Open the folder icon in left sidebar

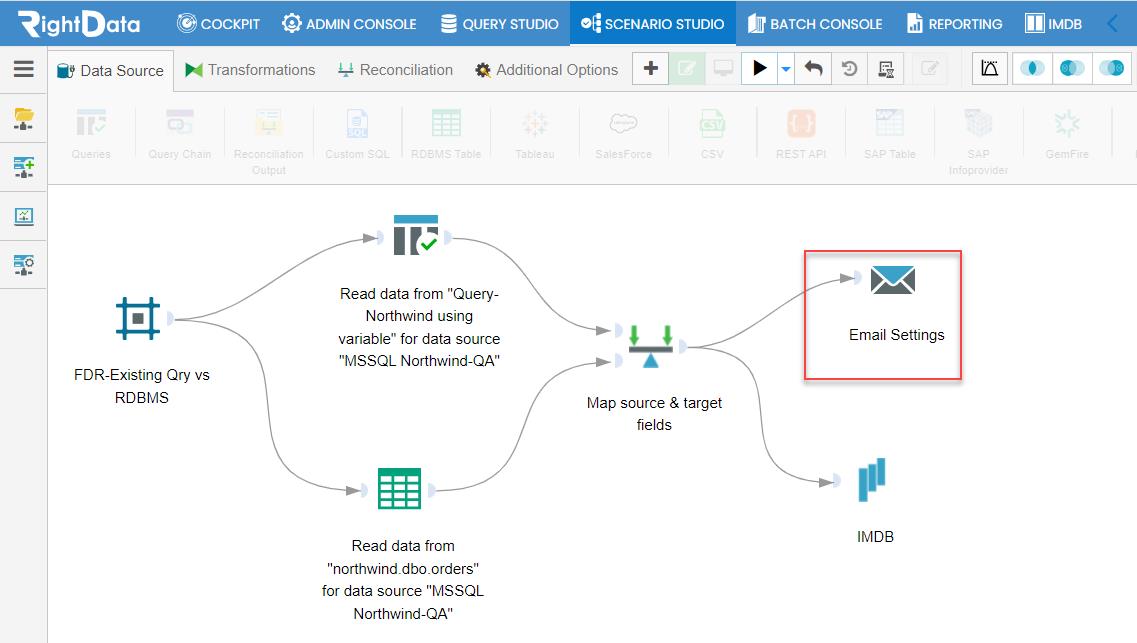(24, 118)
